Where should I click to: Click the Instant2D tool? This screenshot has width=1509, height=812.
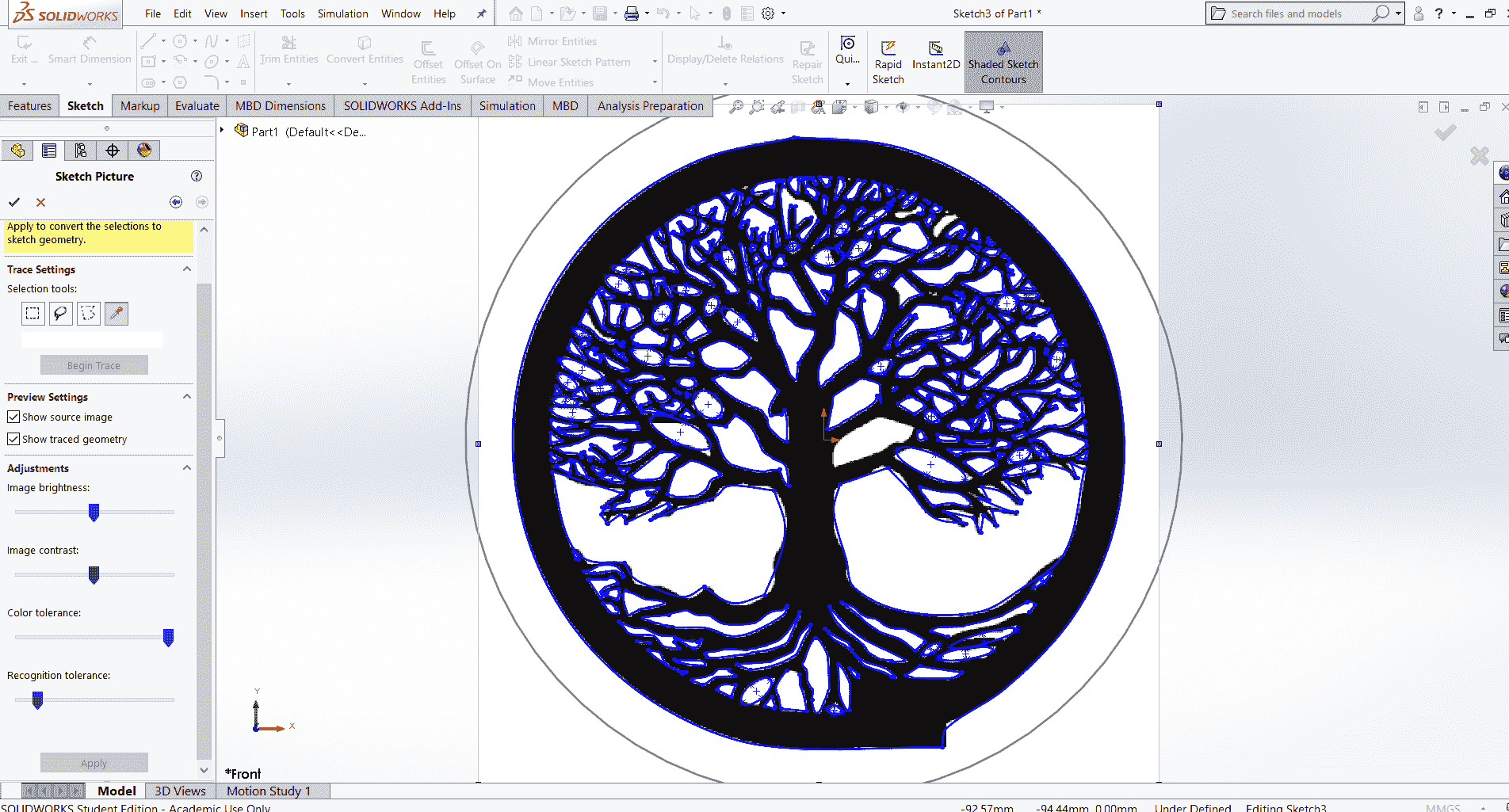[936, 55]
